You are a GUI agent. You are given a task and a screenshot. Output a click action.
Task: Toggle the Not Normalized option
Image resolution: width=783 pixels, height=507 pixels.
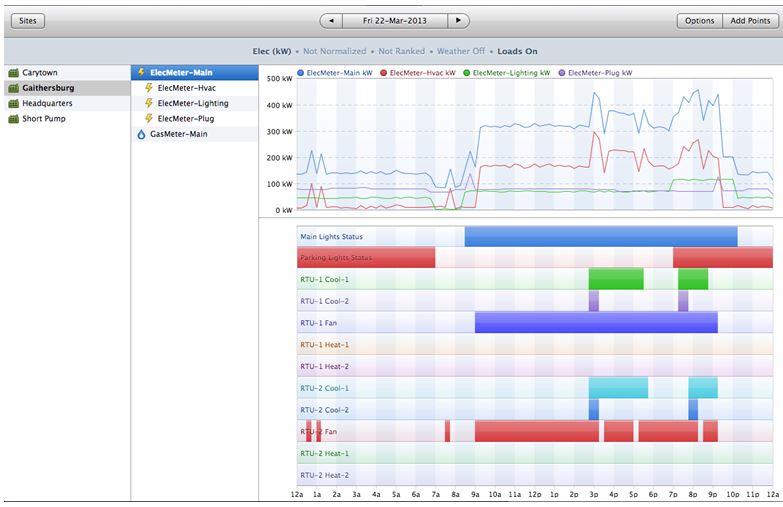(335, 51)
